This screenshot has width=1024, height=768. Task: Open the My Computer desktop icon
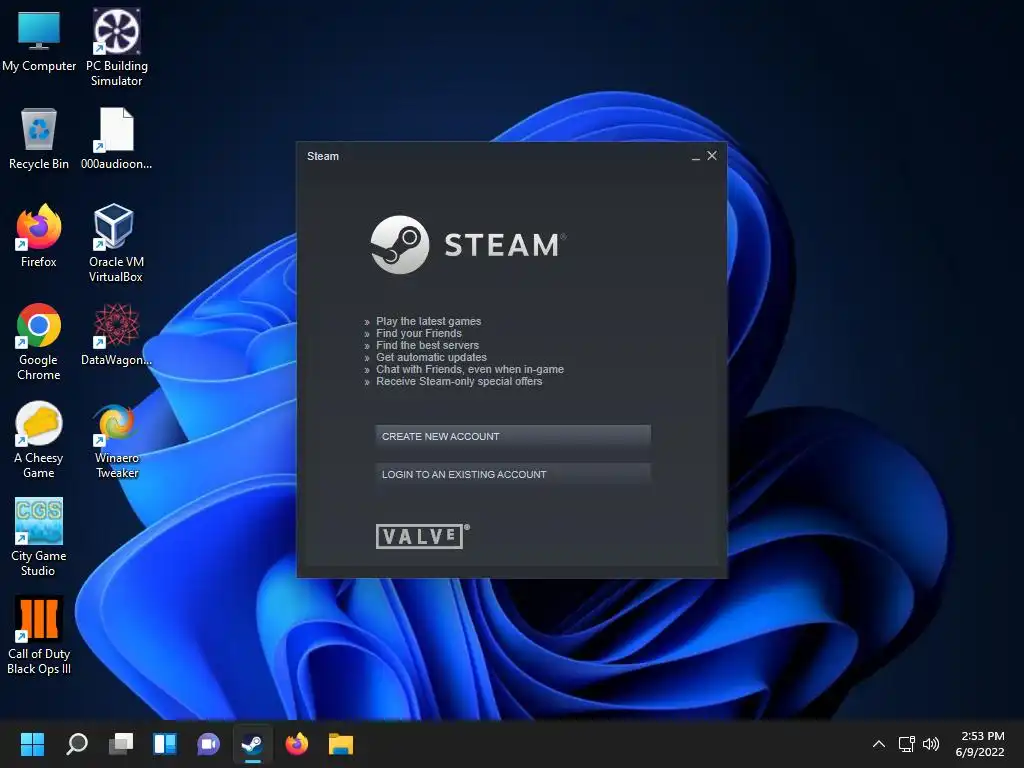pos(39,40)
